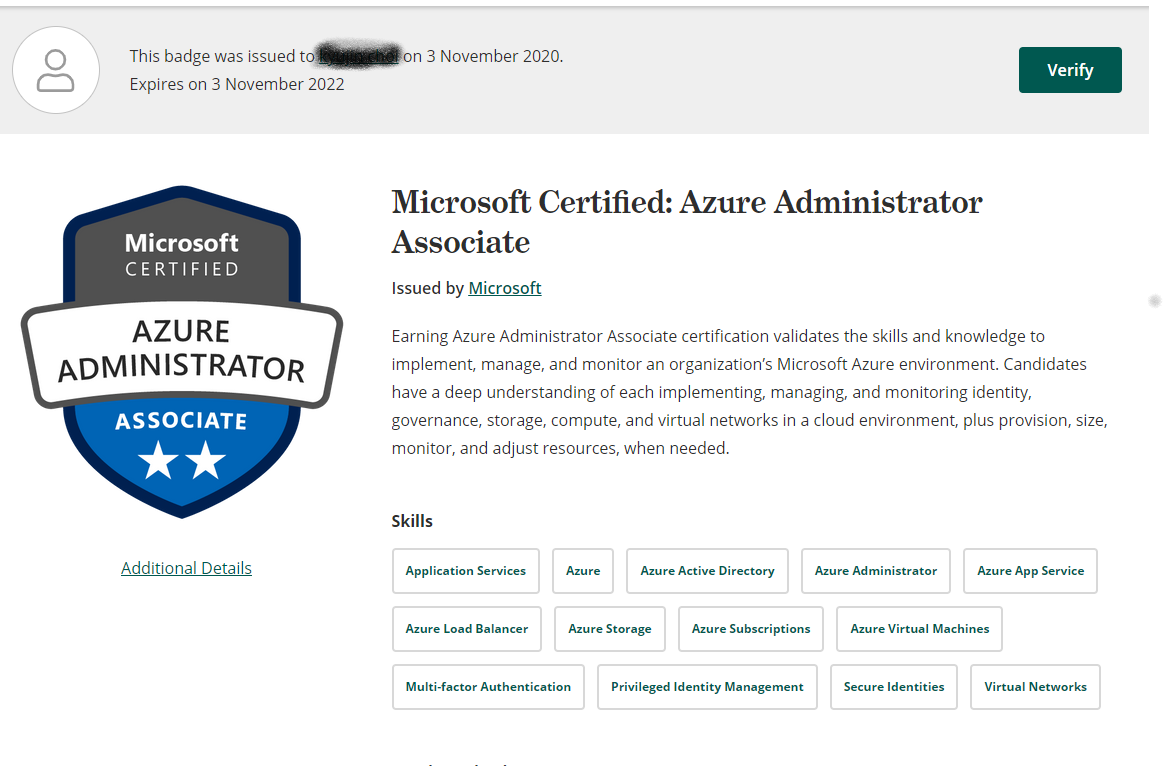Viewport: 1164px width, 766px height.
Task: Open the Secure Identities skill tag
Action: (x=894, y=687)
